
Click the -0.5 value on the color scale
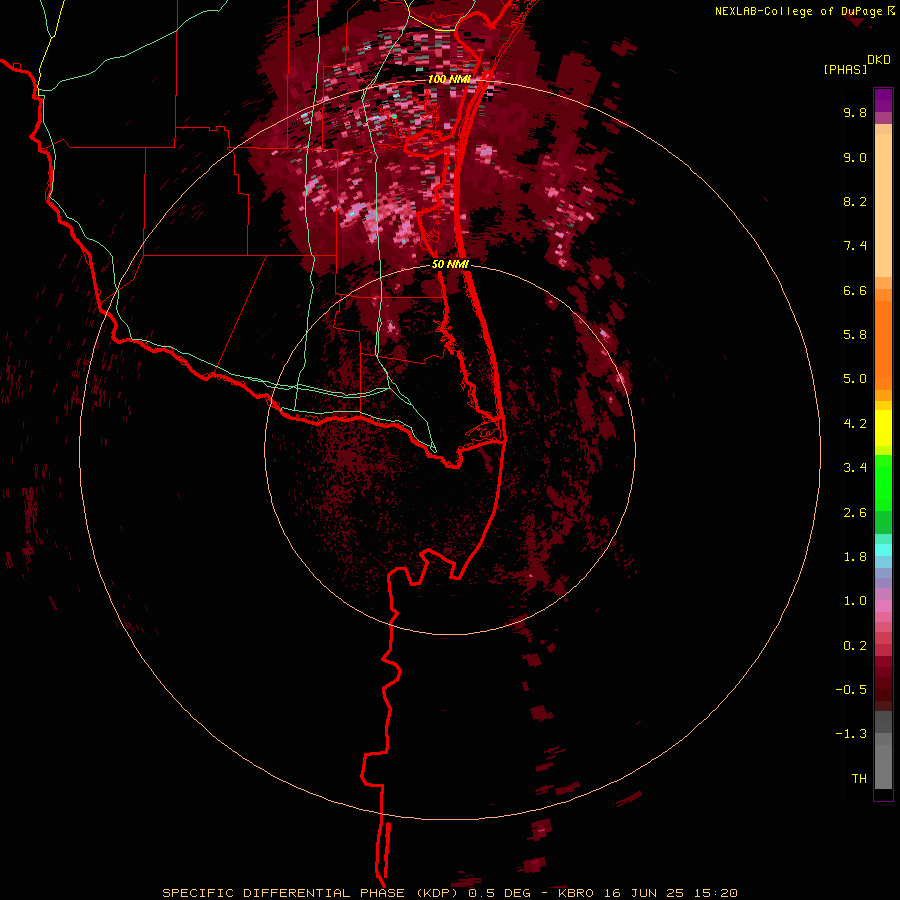851,690
